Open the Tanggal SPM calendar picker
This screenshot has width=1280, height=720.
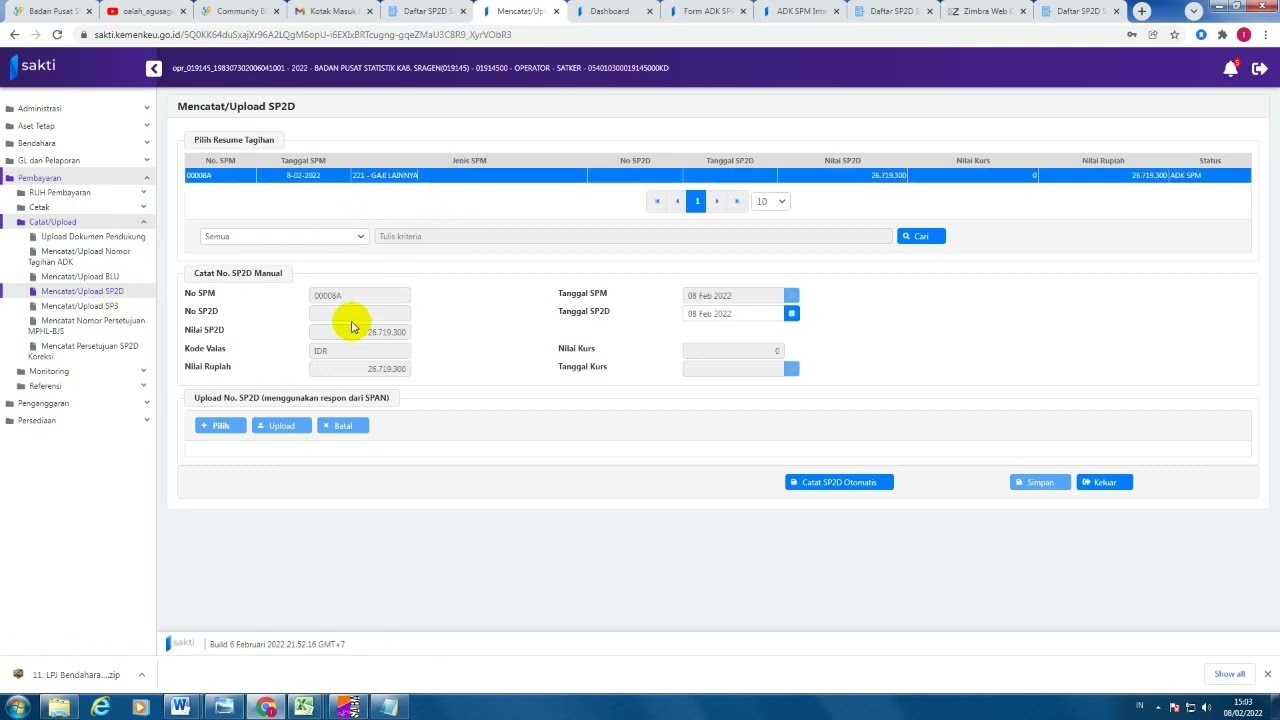[x=791, y=296]
